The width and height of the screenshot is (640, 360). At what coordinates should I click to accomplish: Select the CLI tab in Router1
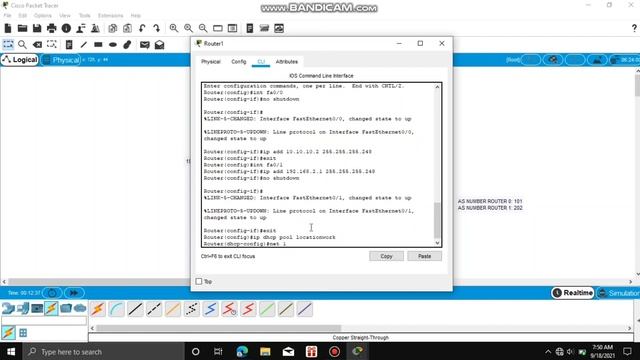[x=261, y=62]
